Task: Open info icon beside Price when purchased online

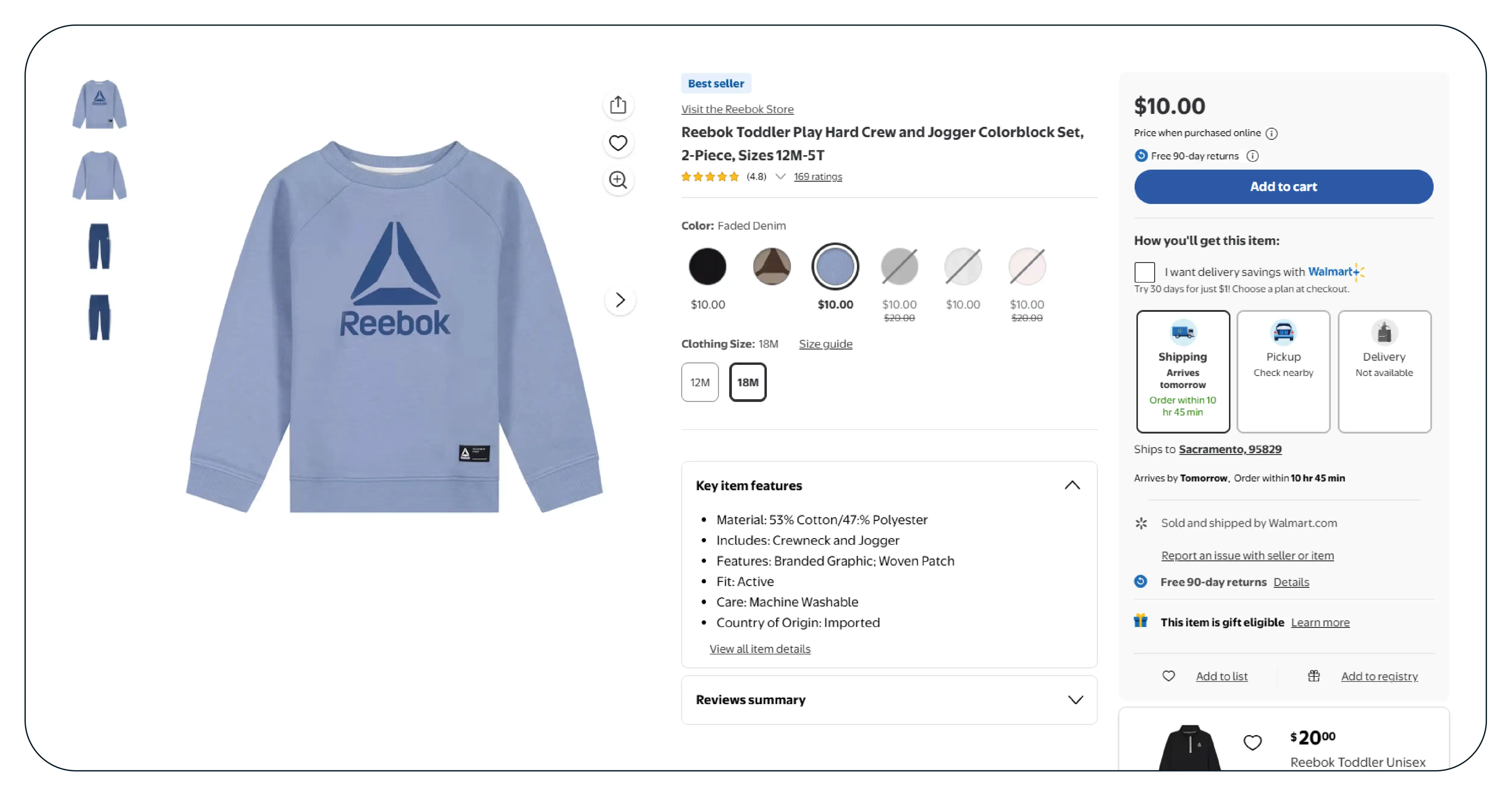Action: coord(1271,134)
